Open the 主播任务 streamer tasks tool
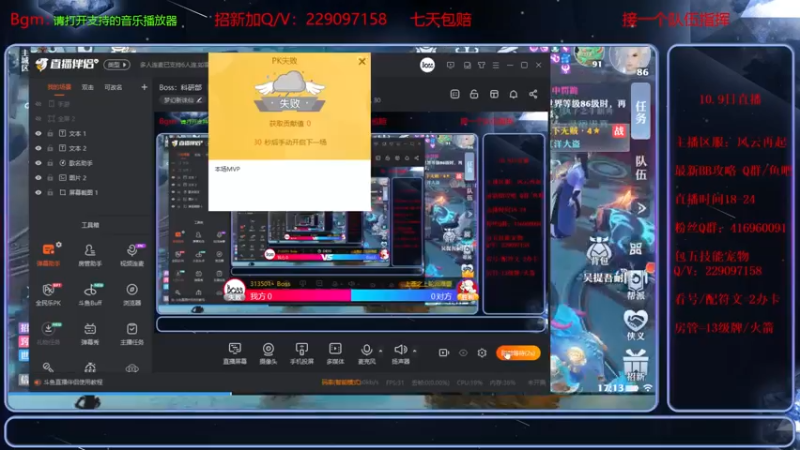 click(x=132, y=333)
